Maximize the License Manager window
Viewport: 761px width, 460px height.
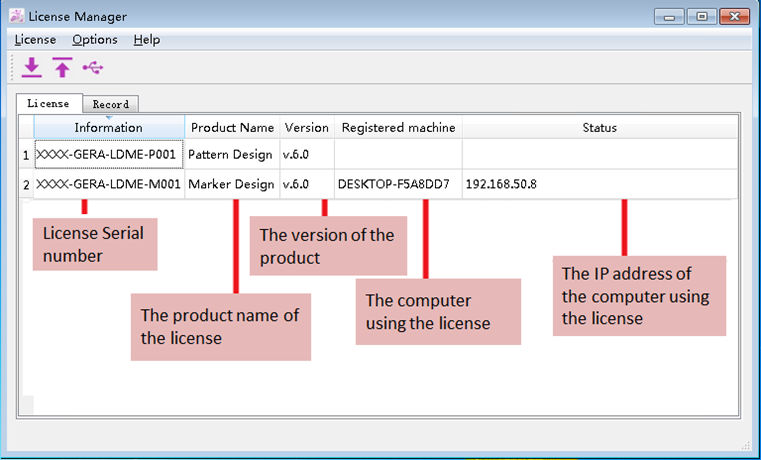pos(702,17)
